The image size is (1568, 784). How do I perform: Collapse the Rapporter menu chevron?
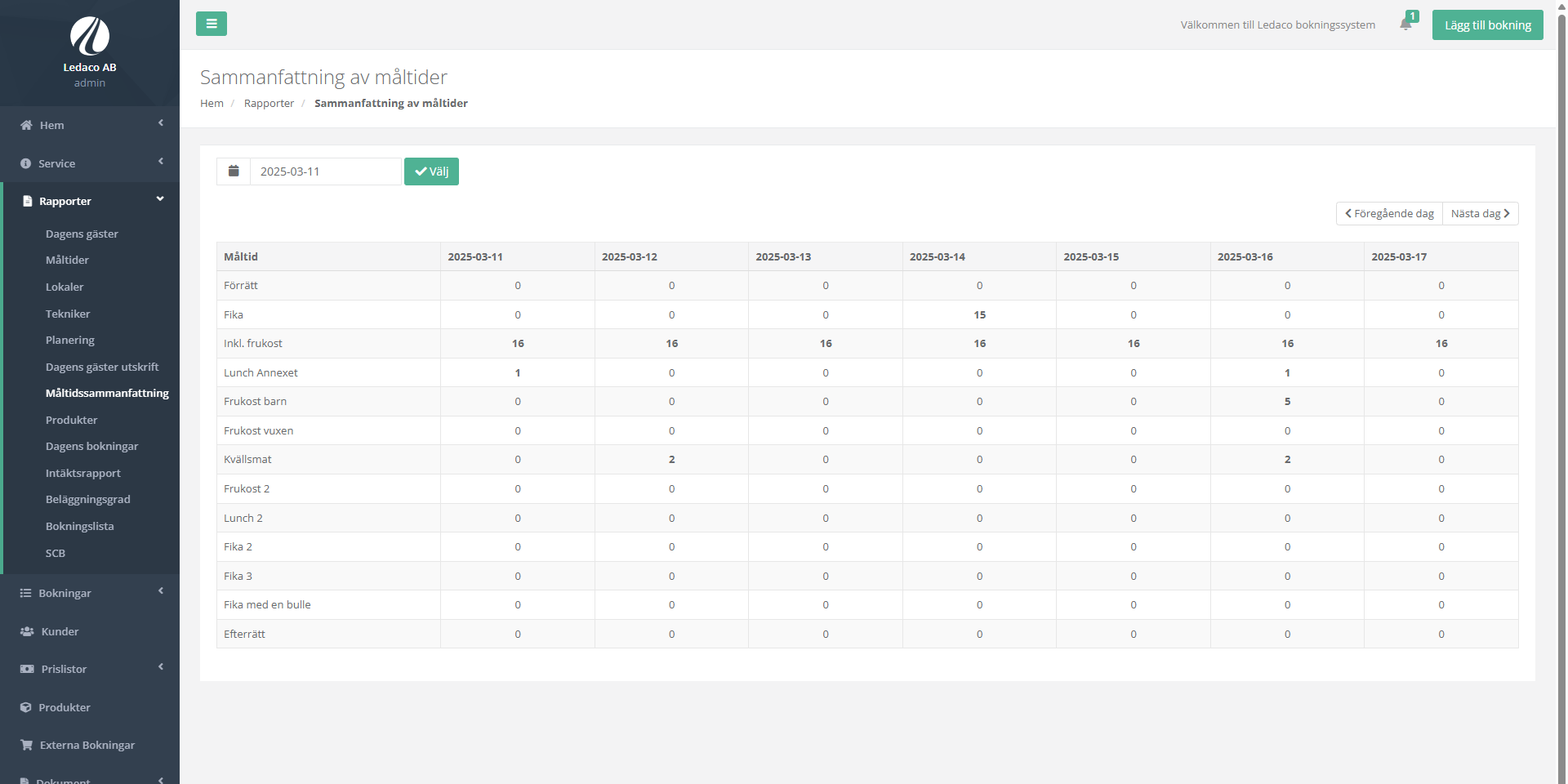[x=160, y=199]
